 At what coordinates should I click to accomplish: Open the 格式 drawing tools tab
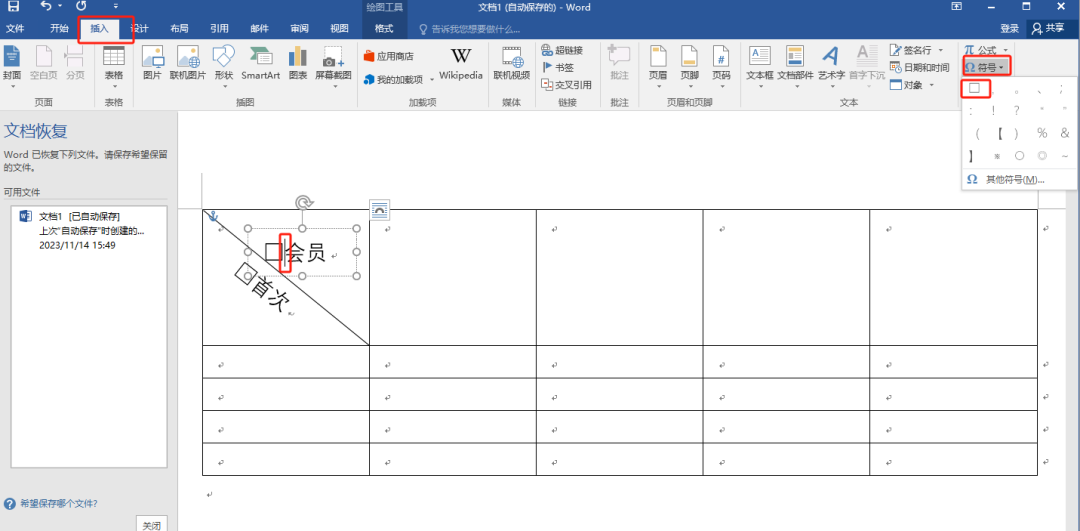(384, 29)
